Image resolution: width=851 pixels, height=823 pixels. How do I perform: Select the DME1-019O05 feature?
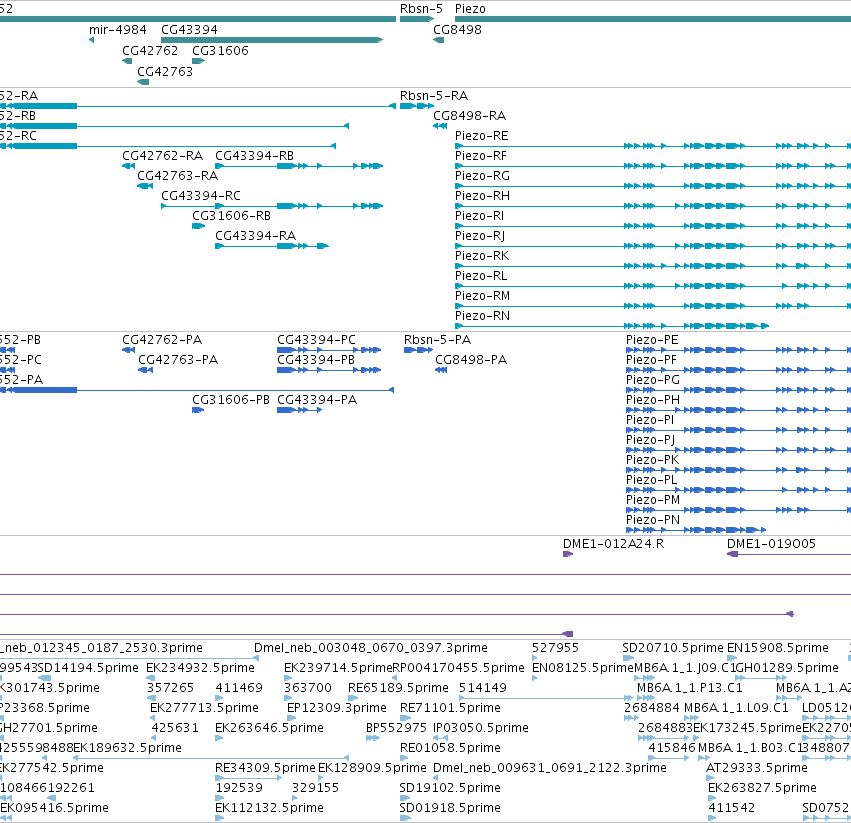[x=771, y=544]
